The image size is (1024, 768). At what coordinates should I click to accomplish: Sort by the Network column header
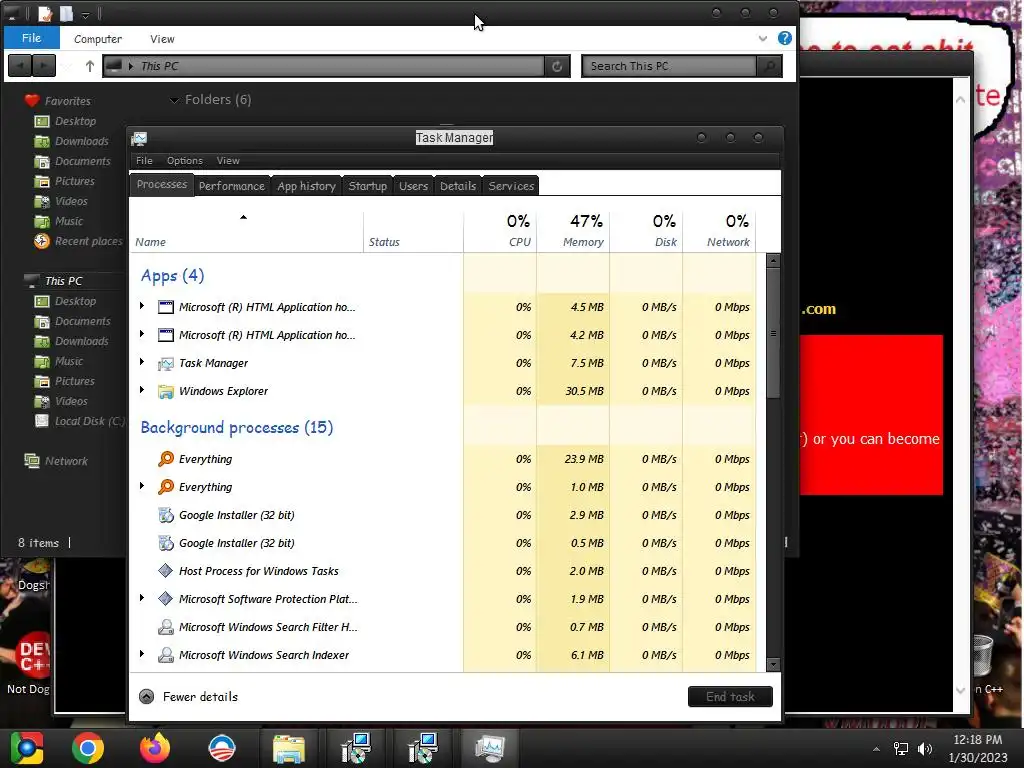(x=719, y=231)
